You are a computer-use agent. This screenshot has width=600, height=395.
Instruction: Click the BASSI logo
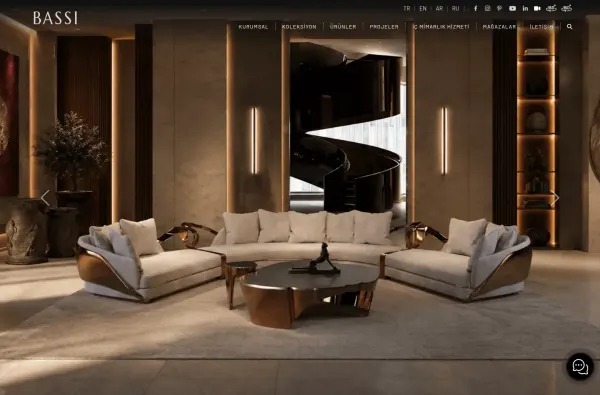[55, 18]
